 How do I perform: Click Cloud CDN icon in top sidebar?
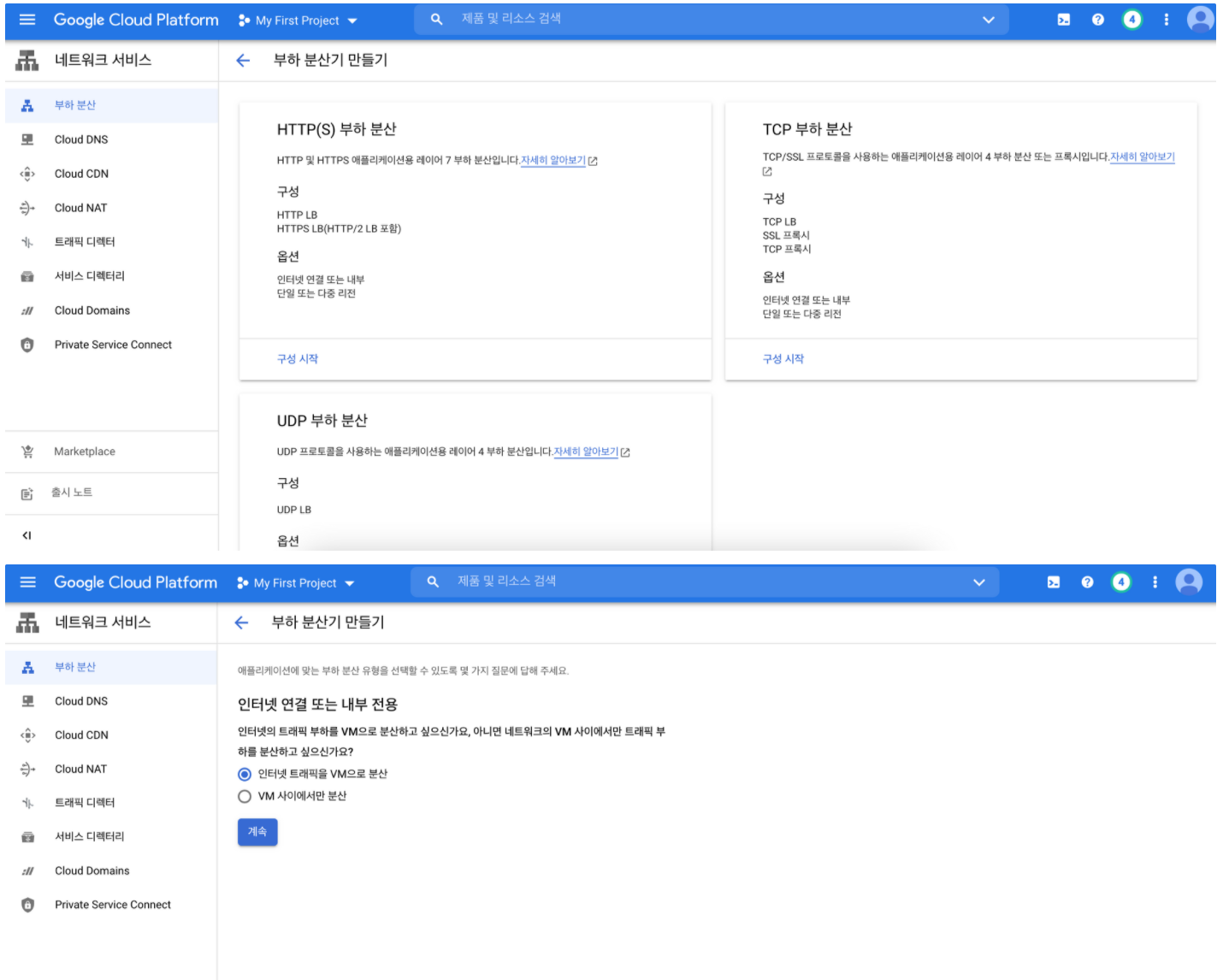click(x=27, y=174)
